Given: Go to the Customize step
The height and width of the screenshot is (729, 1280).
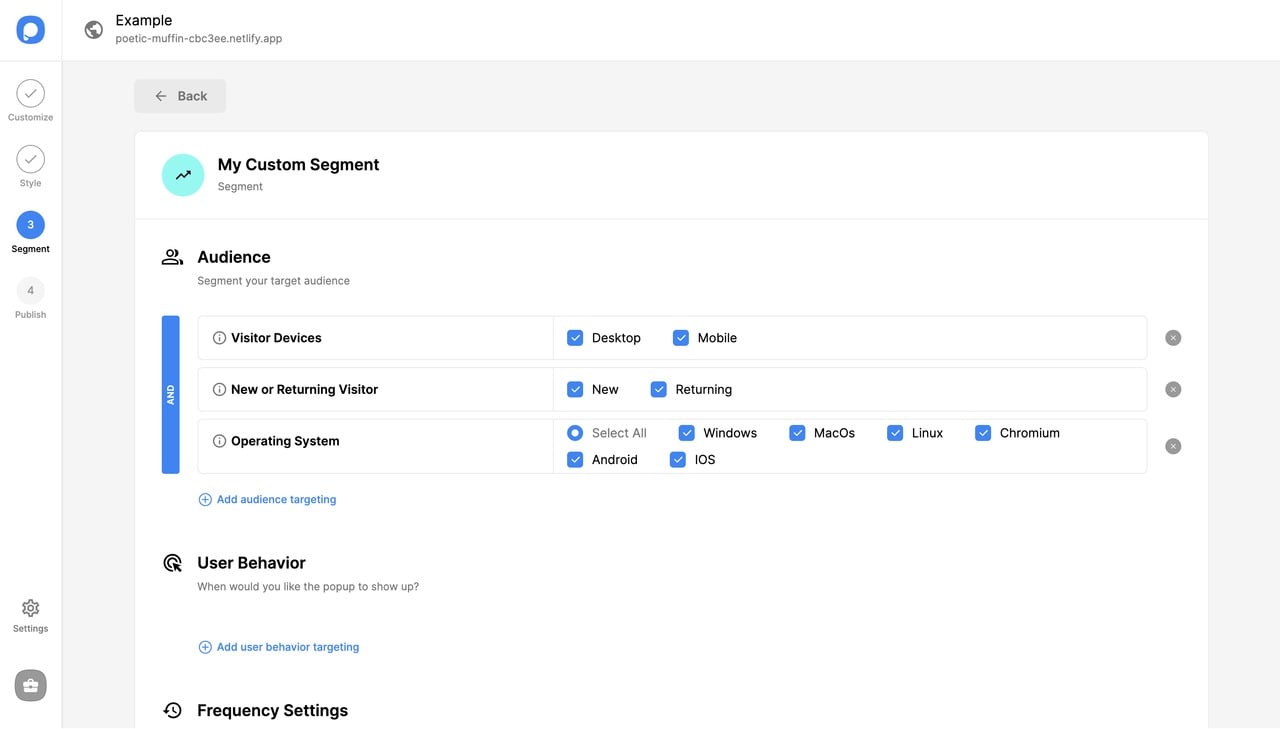Looking at the screenshot, I should pos(30,95).
